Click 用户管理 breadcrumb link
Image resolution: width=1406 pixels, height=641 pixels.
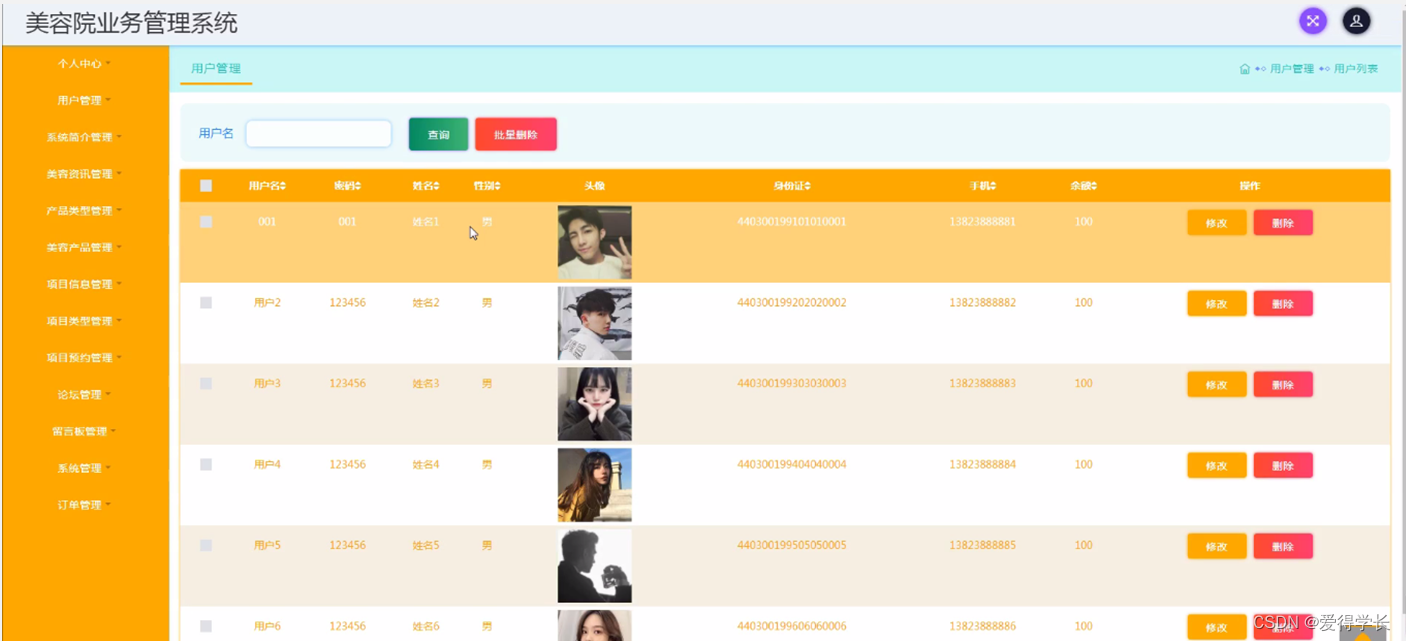[x=1292, y=69]
